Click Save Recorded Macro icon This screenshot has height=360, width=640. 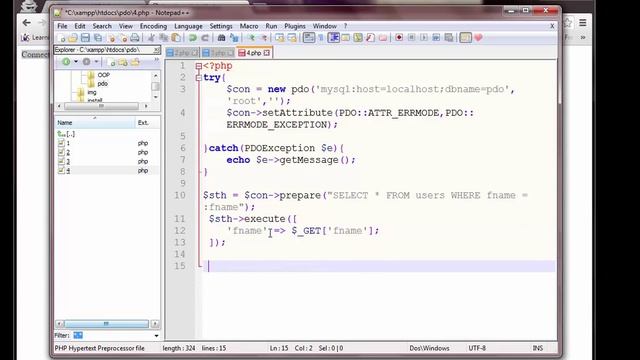tap(449, 38)
